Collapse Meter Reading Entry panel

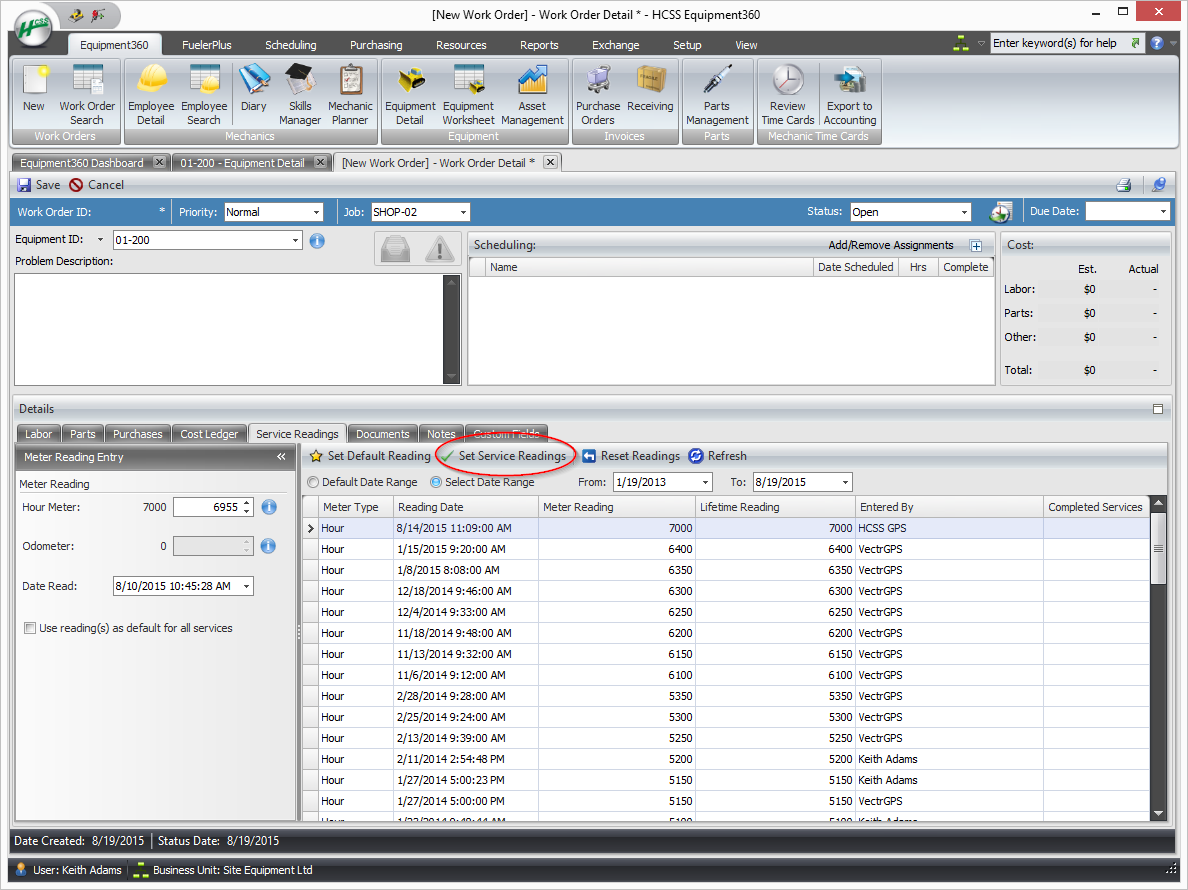click(281, 457)
